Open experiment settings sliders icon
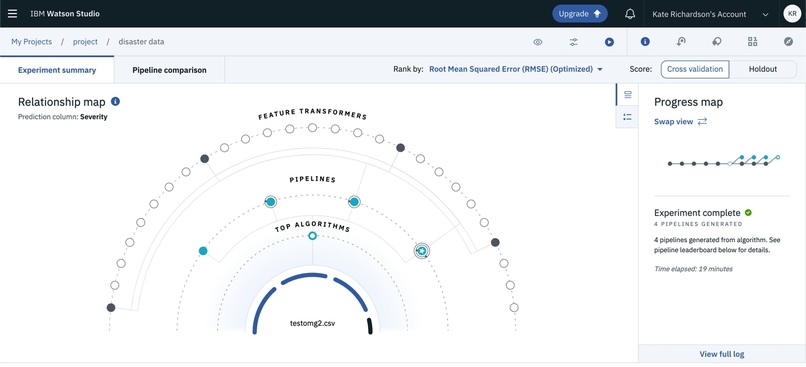Screen dimensions: 806x367 coord(574,42)
